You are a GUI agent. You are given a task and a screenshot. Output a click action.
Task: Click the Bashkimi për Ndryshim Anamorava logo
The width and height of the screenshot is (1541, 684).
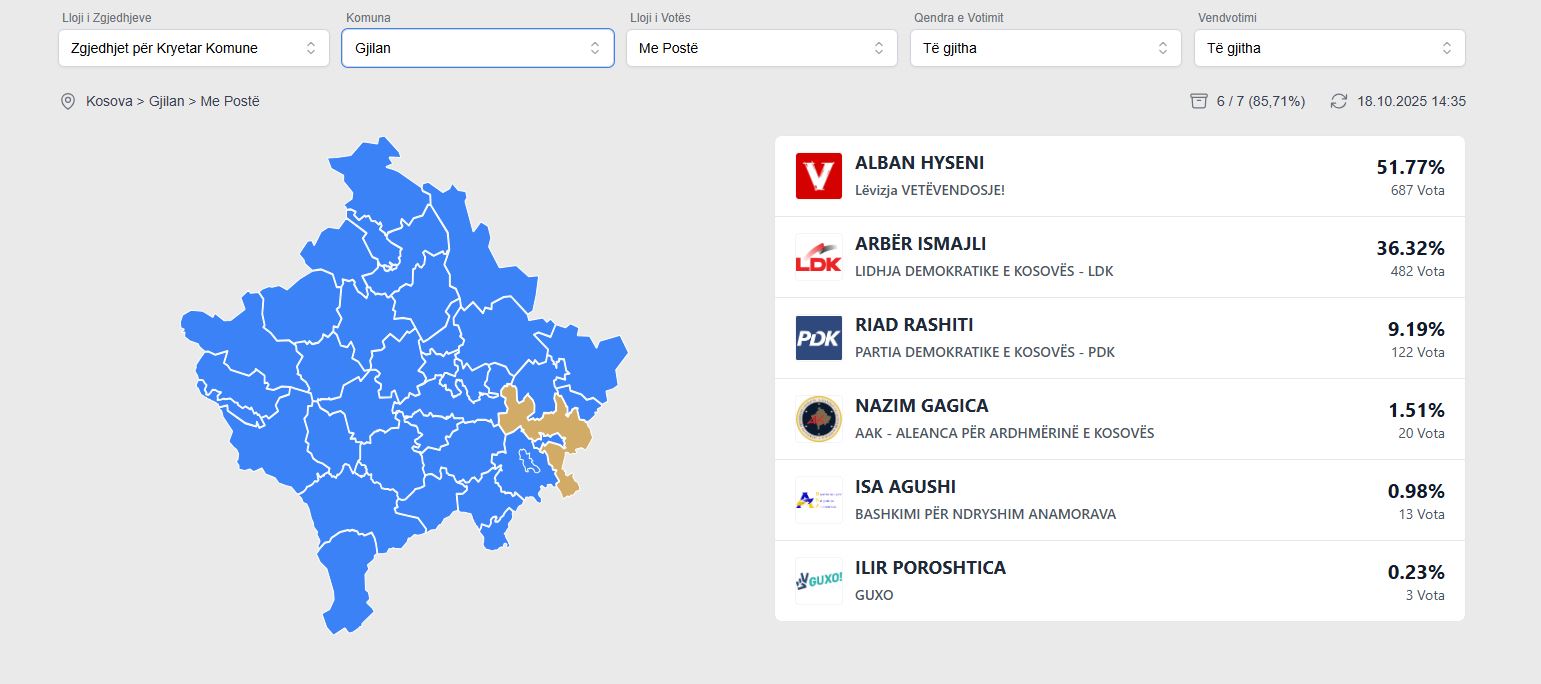pos(818,500)
